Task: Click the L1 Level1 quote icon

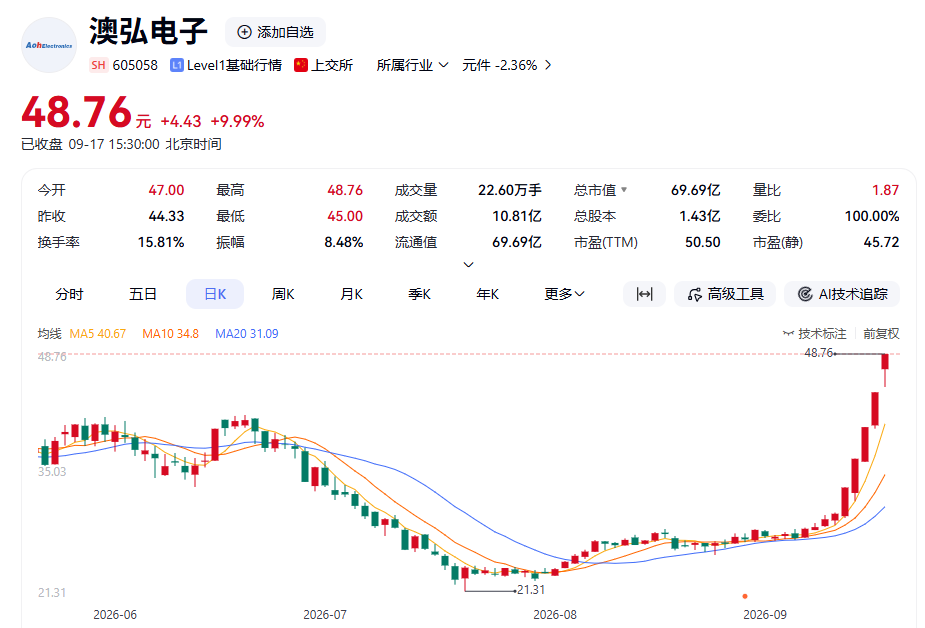Action: point(176,65)
